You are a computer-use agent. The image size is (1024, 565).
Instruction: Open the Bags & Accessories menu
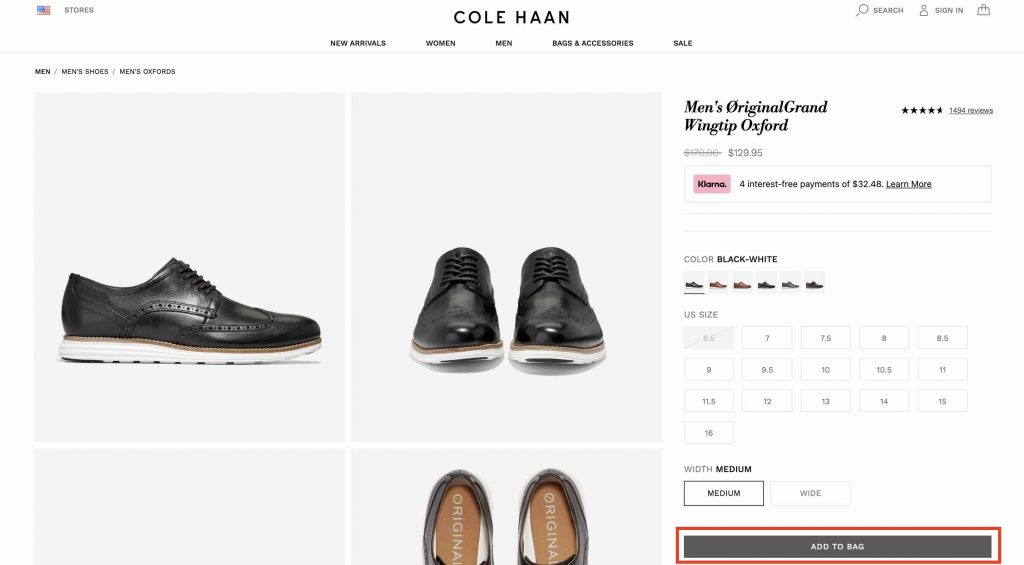[592, 43]
